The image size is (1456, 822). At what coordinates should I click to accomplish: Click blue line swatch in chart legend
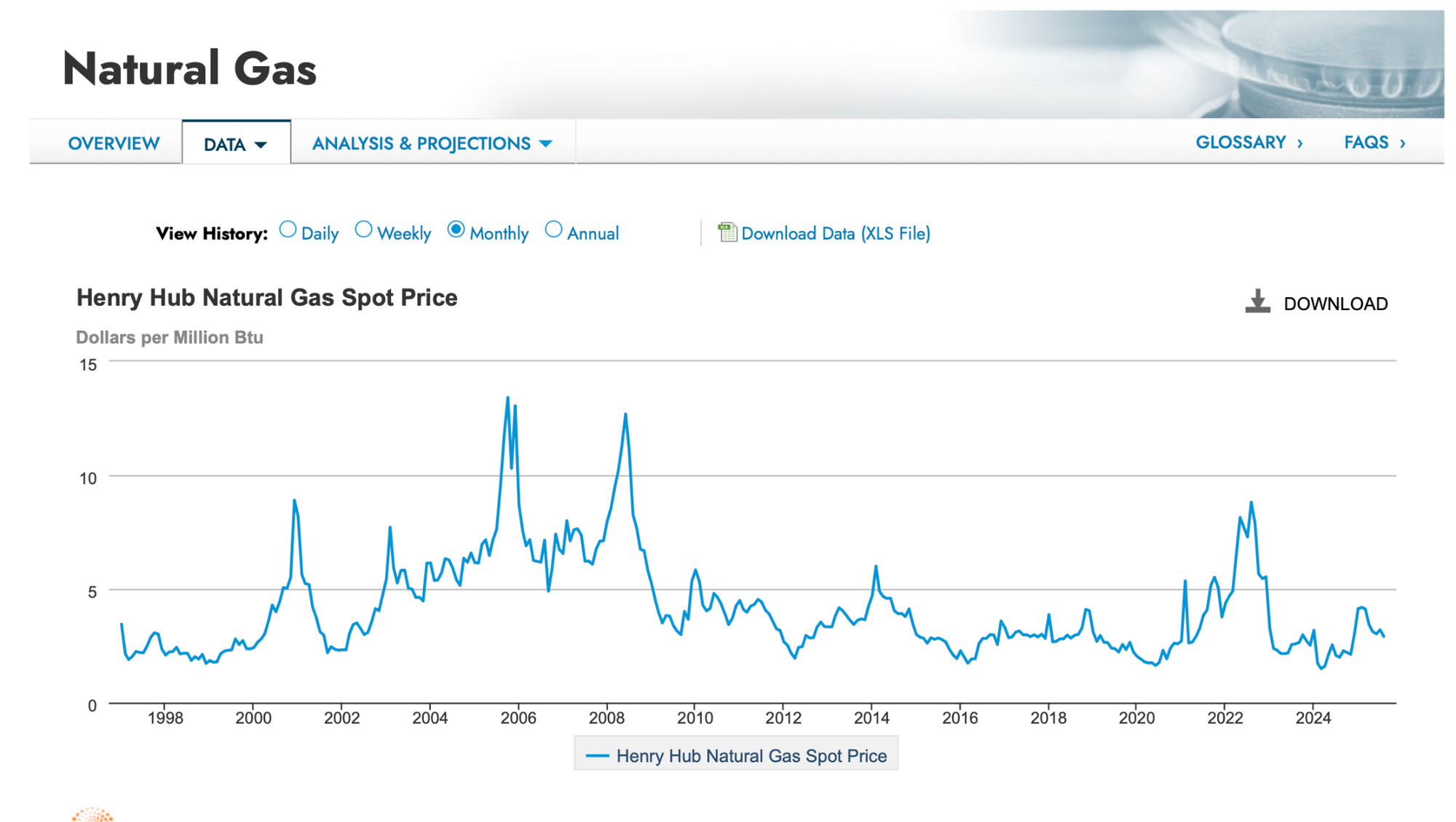pos(597,756)
